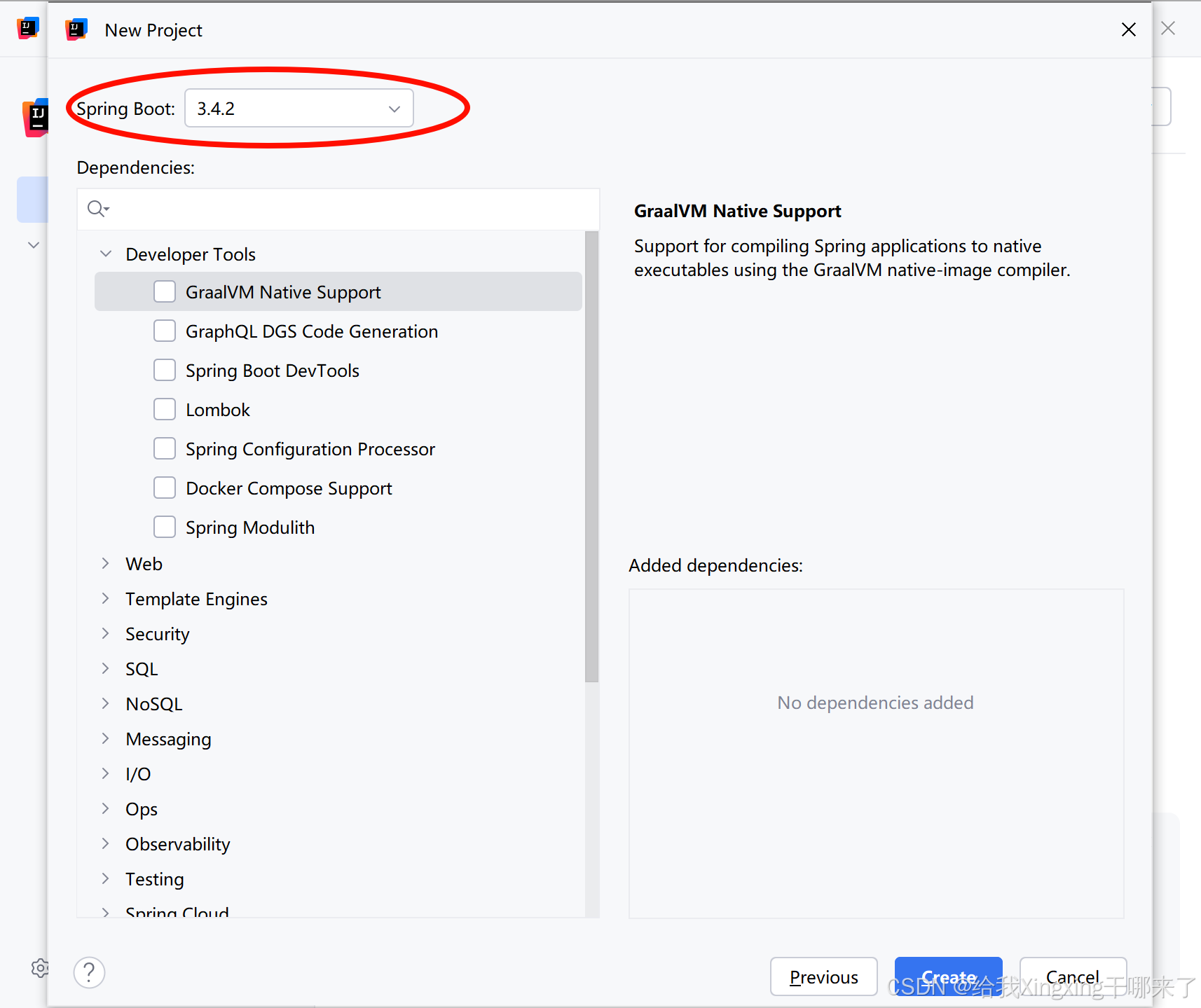Open help via the question mark icon
Viewport: 1201px width, 1008px height.
[89, 972]
